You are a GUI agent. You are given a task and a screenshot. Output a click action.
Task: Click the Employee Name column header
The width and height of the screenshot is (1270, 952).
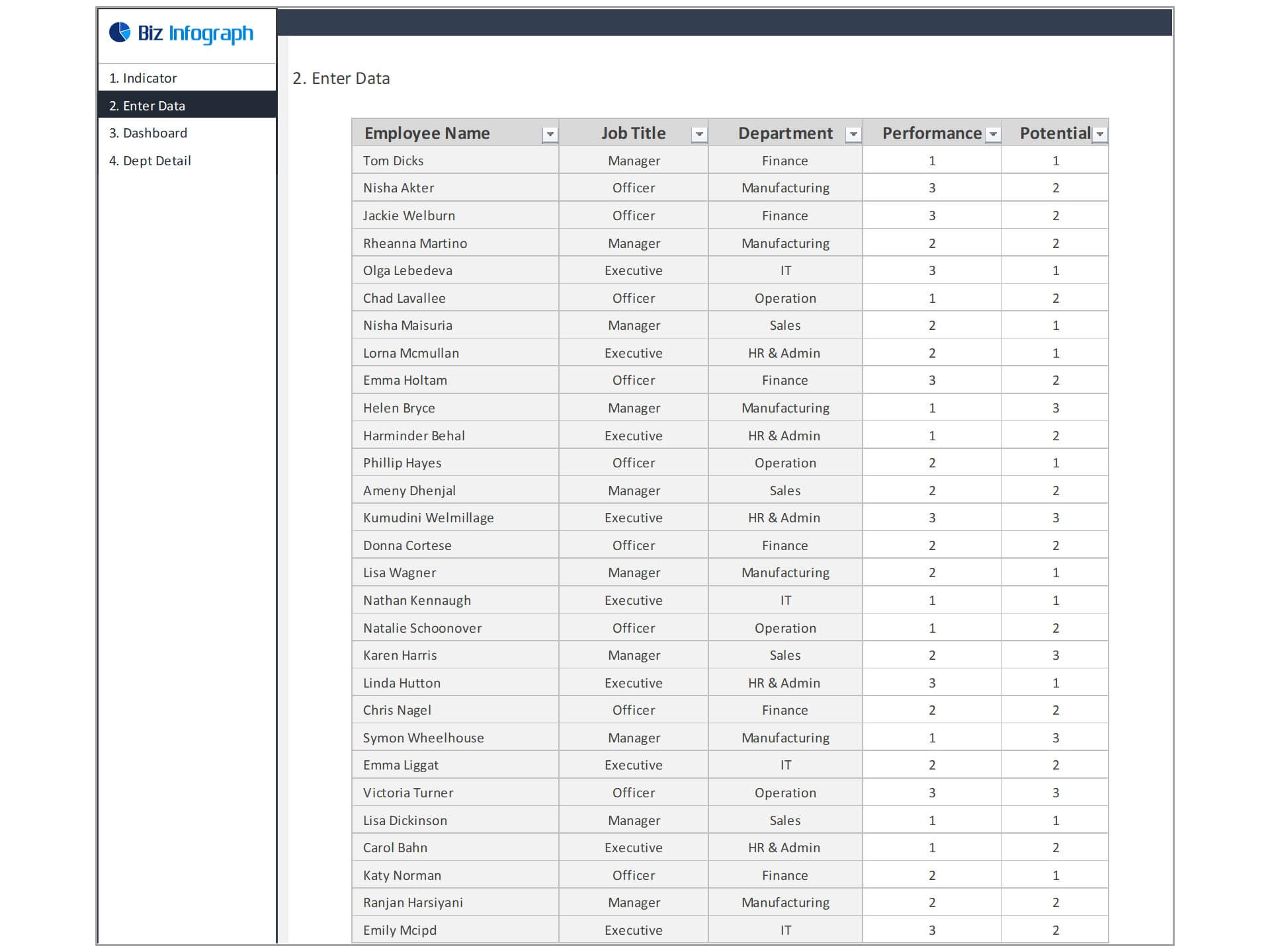tap(427, 133)
